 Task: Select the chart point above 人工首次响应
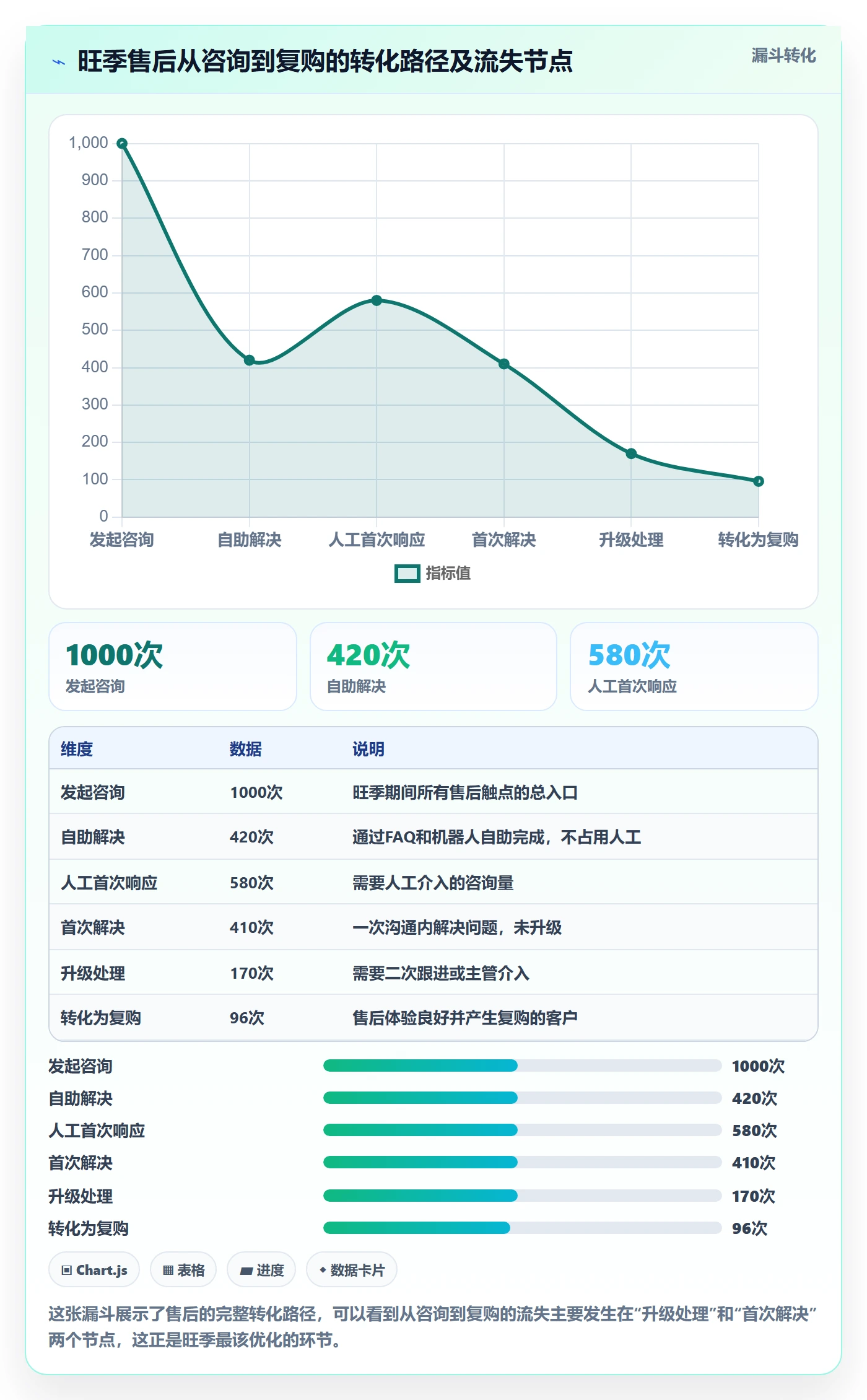coord(377,300)
